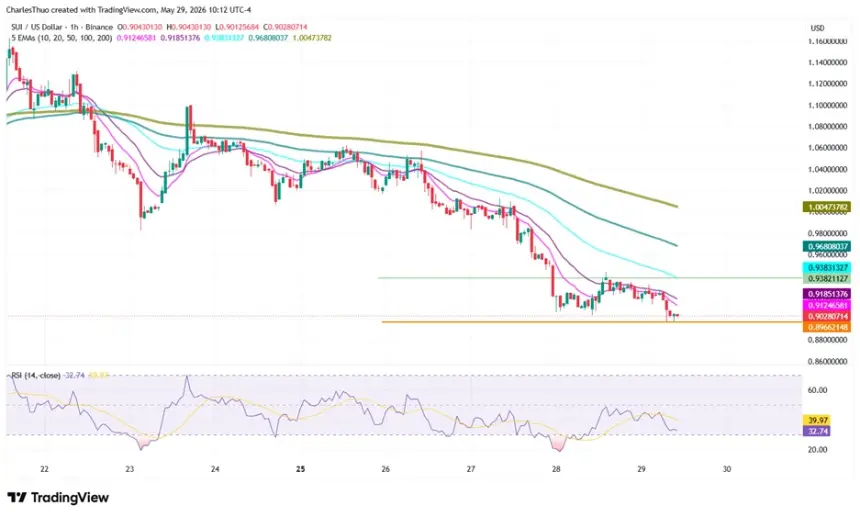Click date label 22 on time axis

44,469
